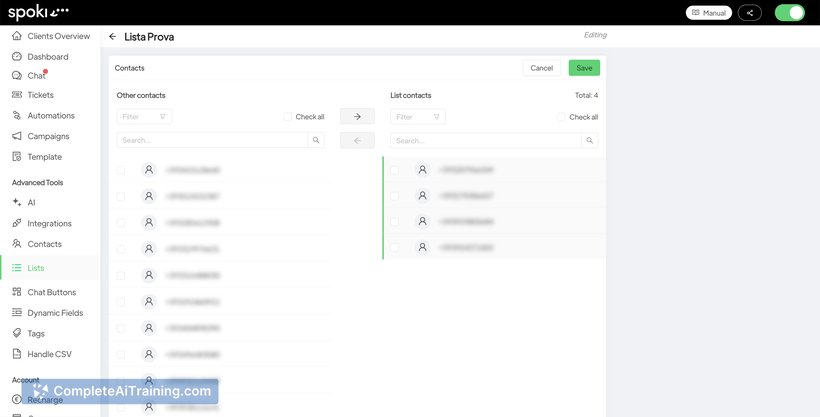Toggle the green switch in the top bar
Screen dimensions: 820x417
click(789, 13)
